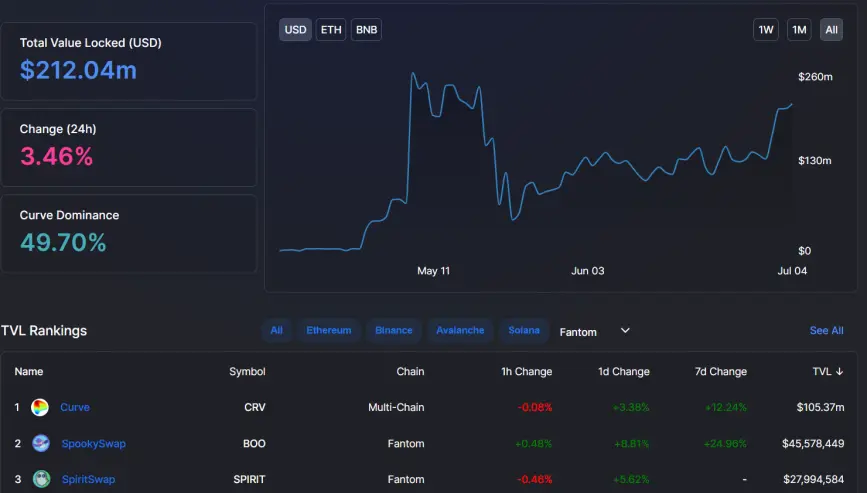
Task: Open the Fantom chain dropdown
Action: coord(594,332)
